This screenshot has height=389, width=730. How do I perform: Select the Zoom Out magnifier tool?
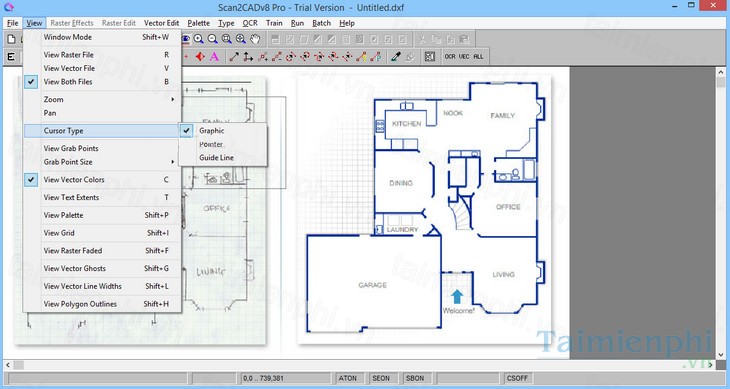coord(213,39)
